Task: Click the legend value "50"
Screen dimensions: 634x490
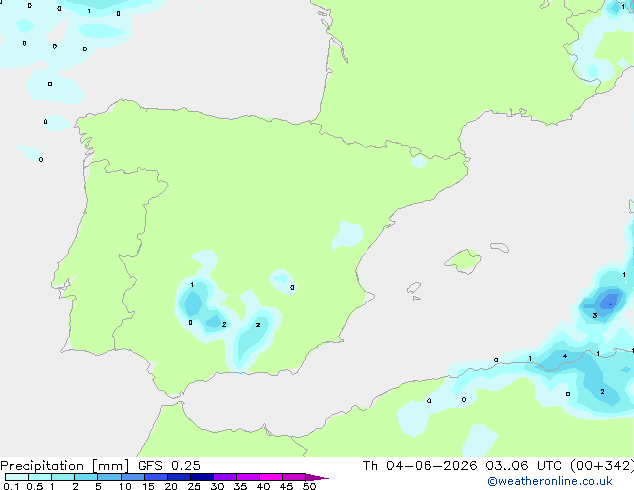Action: click(309, 486)
